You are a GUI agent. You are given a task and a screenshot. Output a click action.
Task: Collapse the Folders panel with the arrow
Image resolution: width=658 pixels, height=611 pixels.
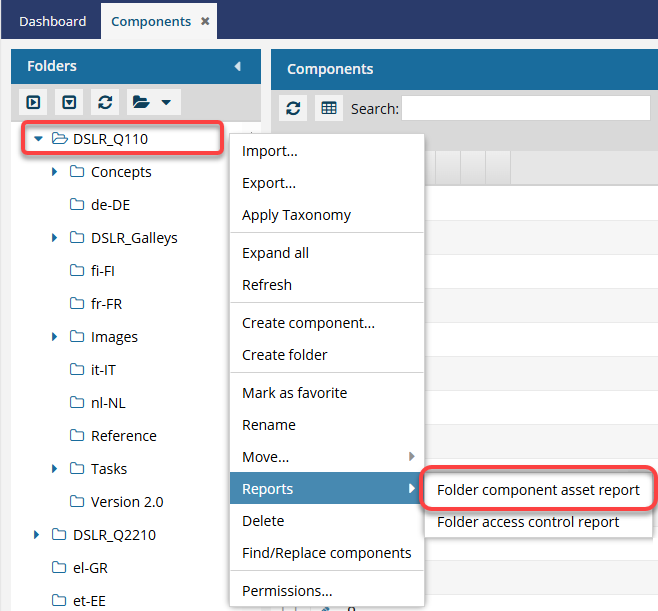pyautogui.click(x=237, y=67)
